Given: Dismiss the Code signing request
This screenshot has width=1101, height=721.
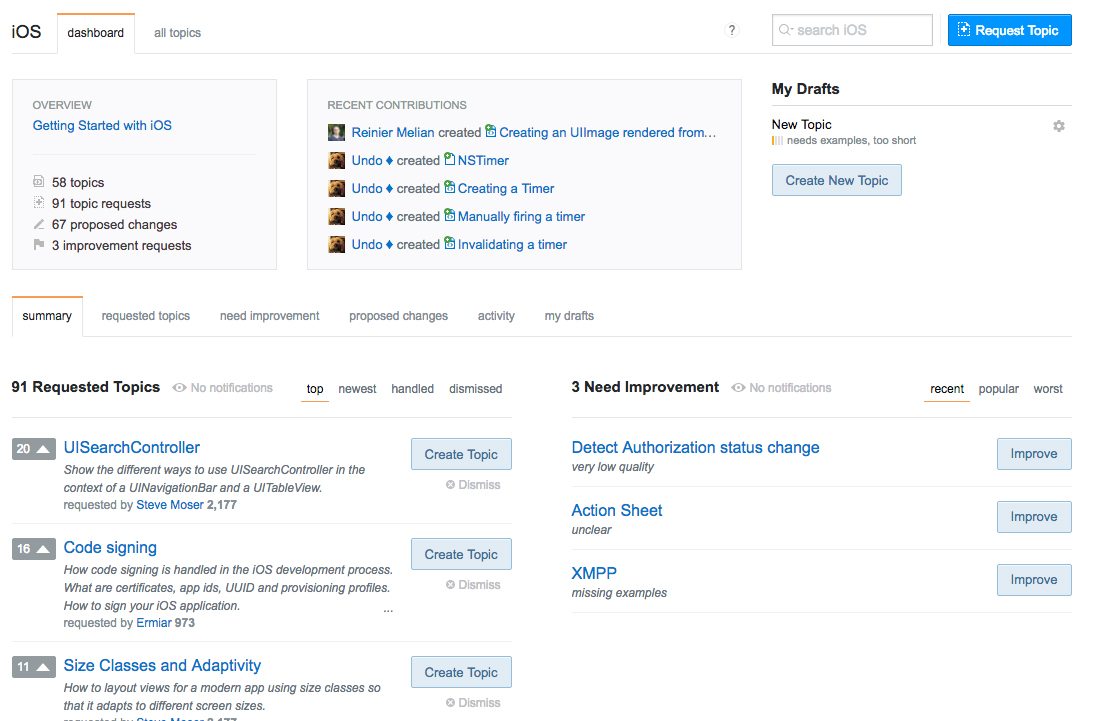Looking at the screenshot, I should click(473, 585).
